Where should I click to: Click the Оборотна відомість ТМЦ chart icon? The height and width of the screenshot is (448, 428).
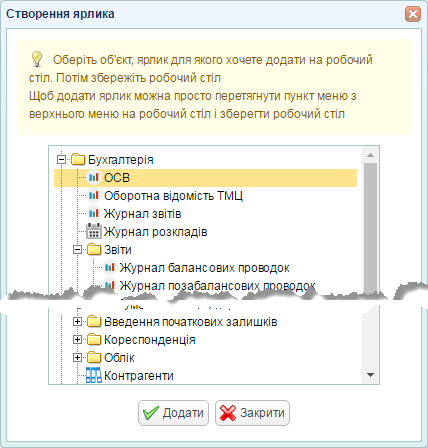[94, 195]
